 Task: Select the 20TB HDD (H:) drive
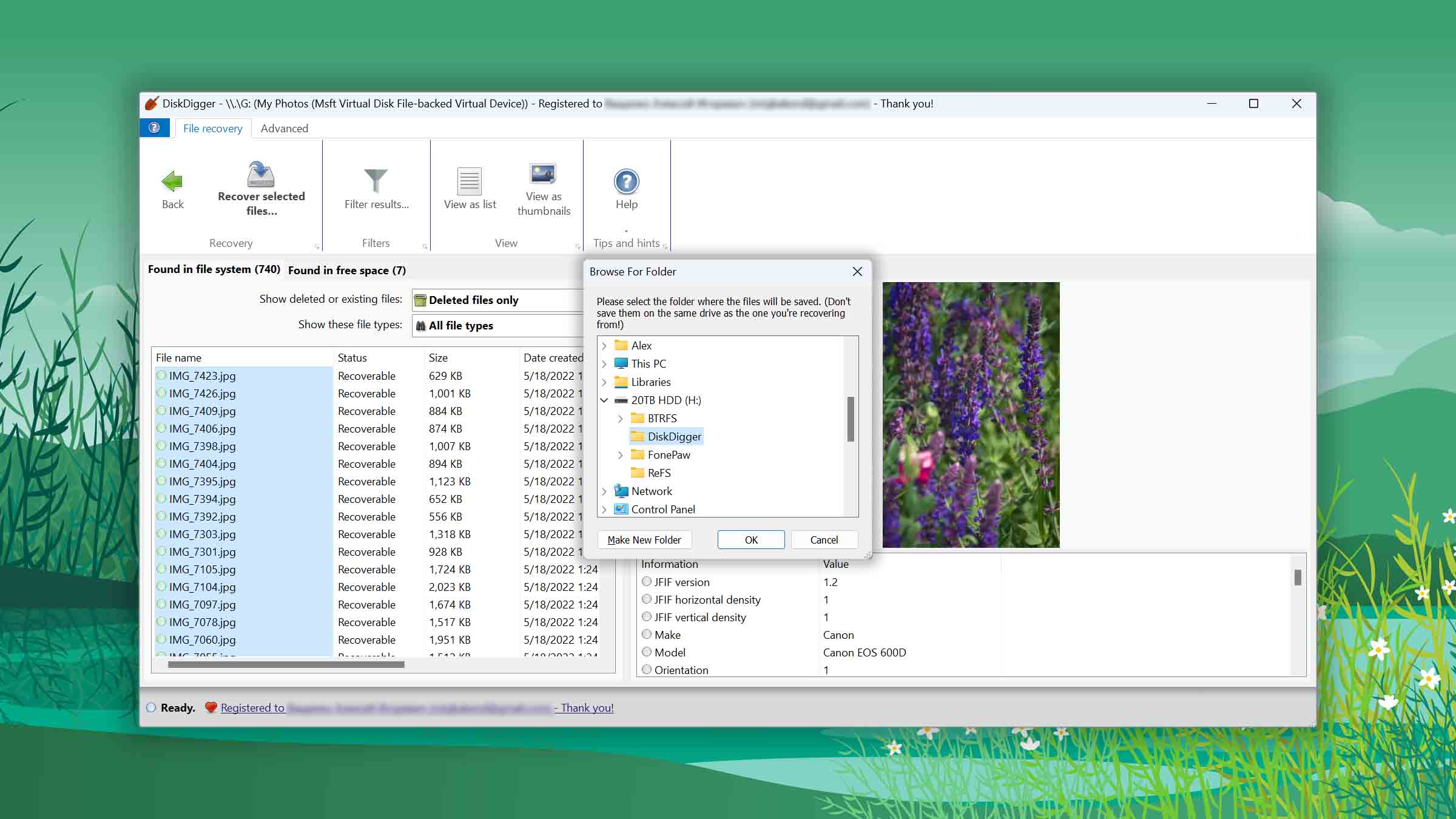[666, 400]
